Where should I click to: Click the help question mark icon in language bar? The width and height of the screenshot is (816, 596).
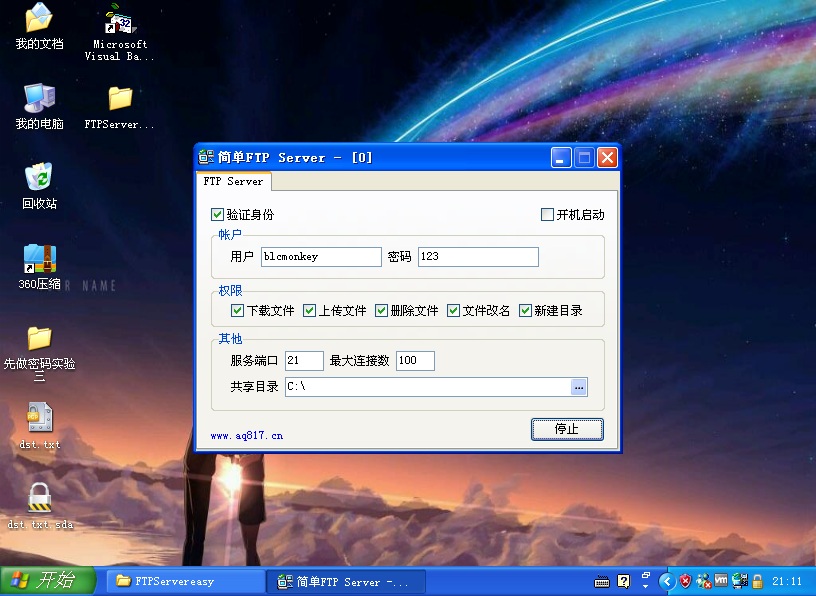tap(623, 581)
